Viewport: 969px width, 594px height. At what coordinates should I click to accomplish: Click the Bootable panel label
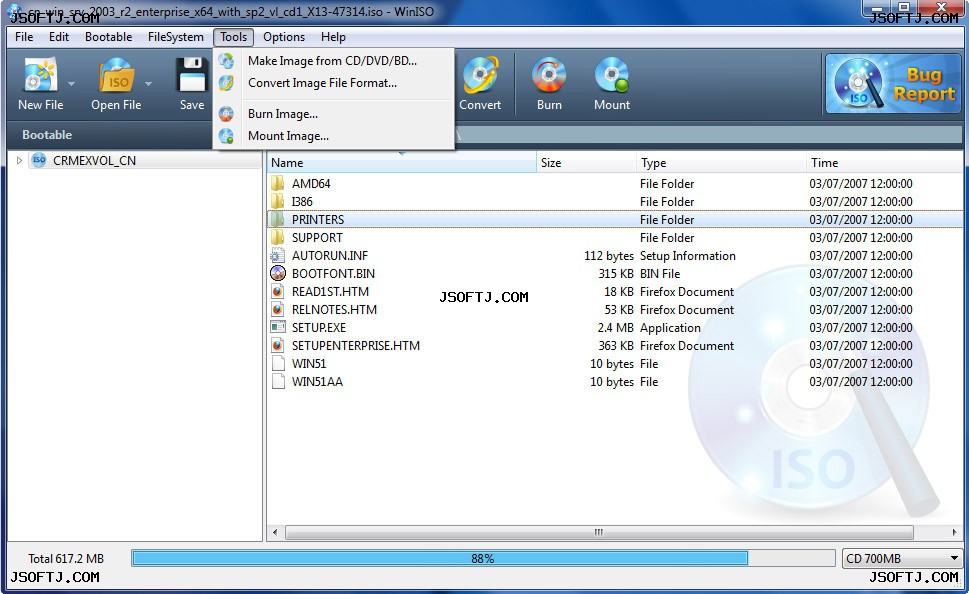tap(47, 135)
